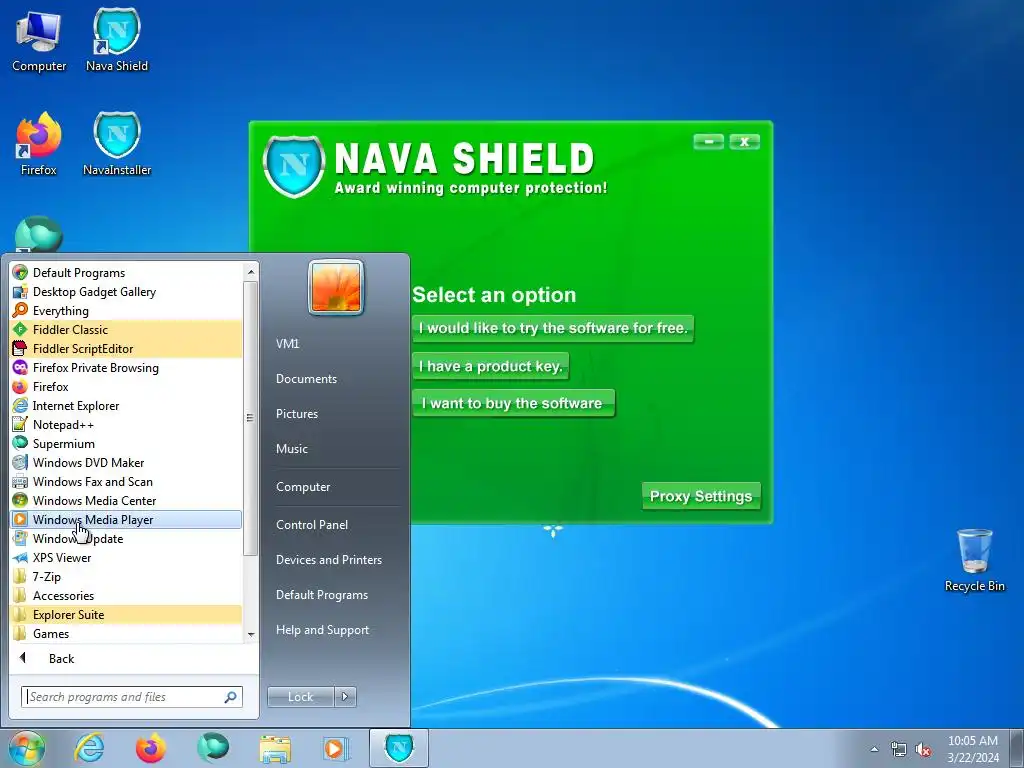The image size is (1024, 768).
Task: Click the muted volume tray icon
Action: tap(923, 750)
